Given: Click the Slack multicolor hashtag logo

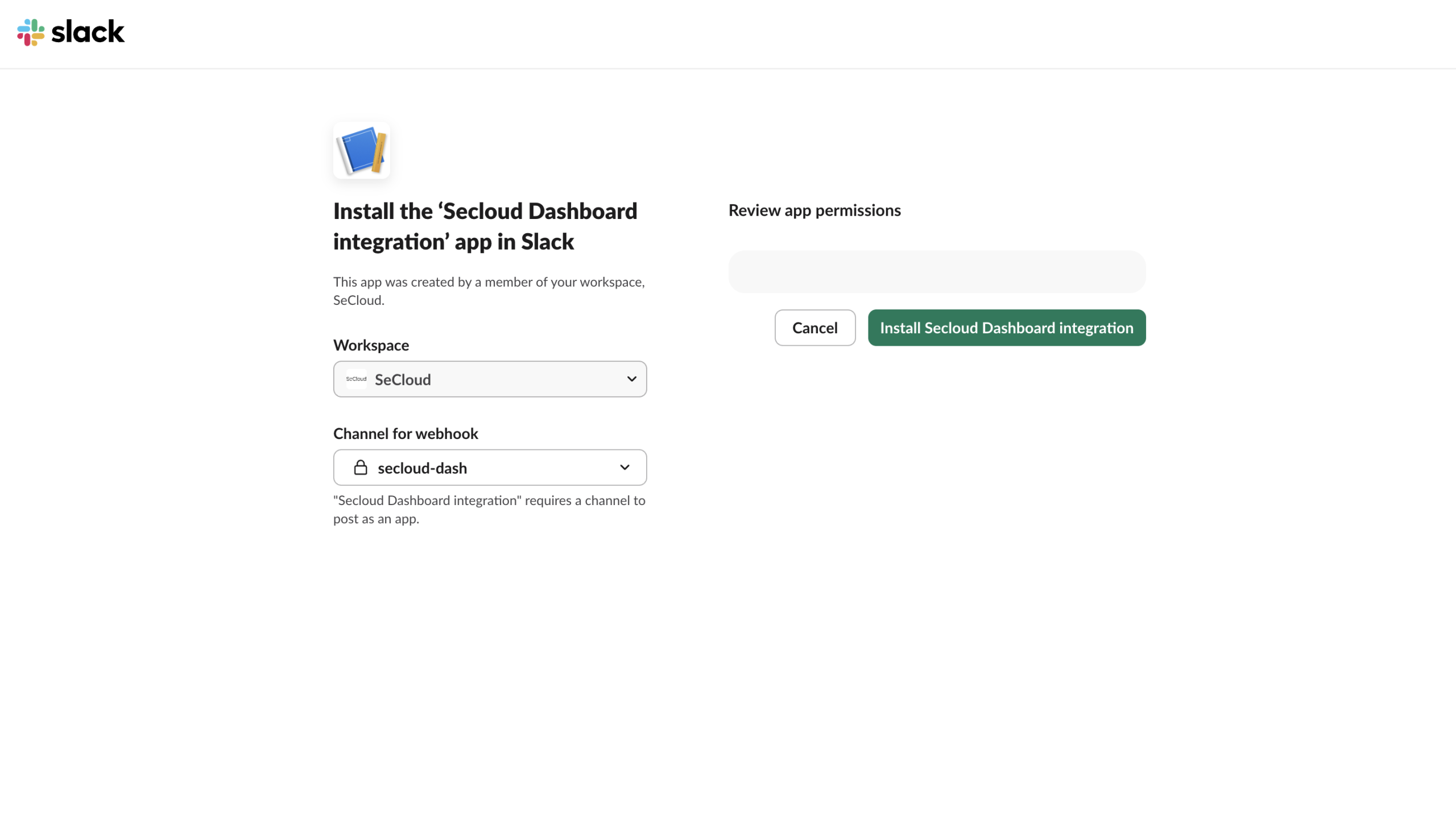Looking at the screenshot, I should 31,32.
